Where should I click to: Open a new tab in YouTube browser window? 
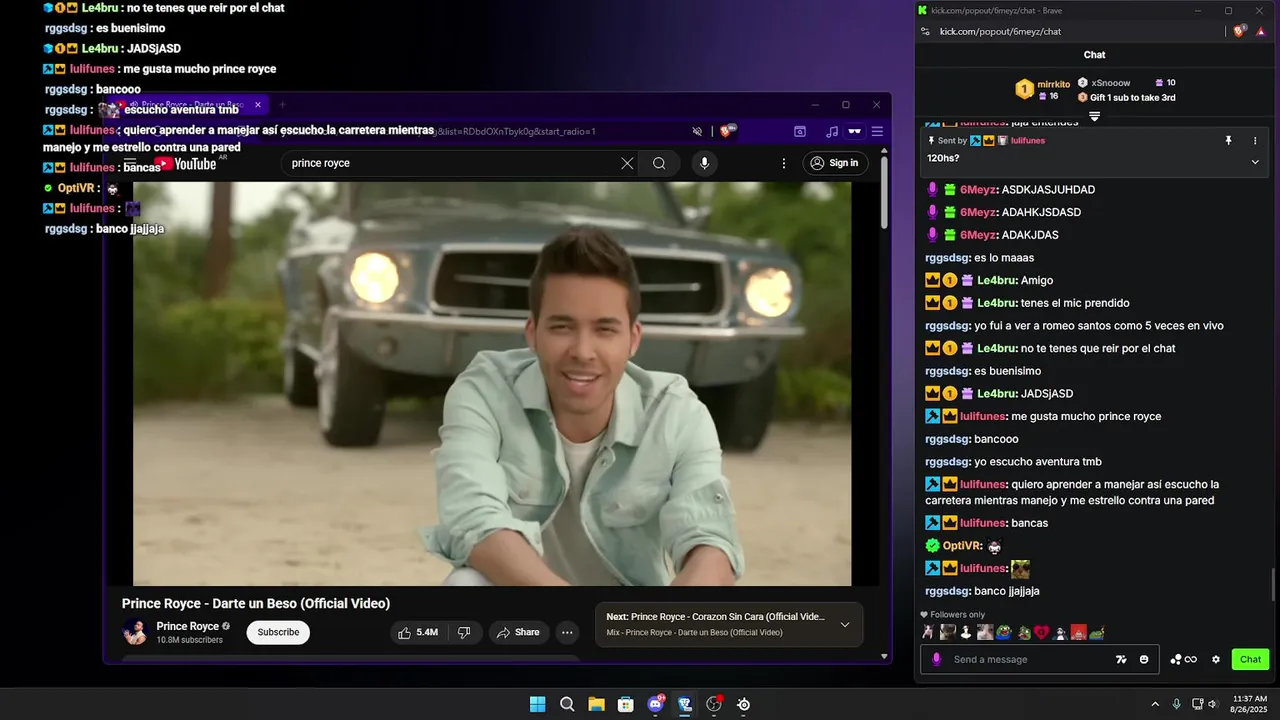(282, 104)
